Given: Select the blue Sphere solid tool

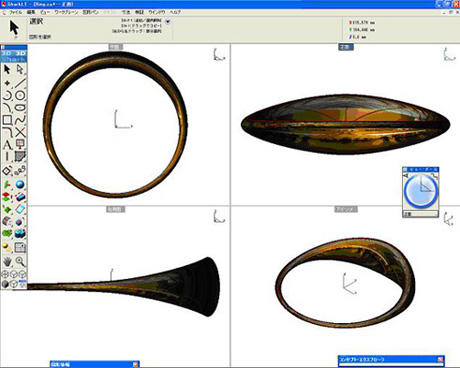Looking at the screenshot, I should click(20, 184).
